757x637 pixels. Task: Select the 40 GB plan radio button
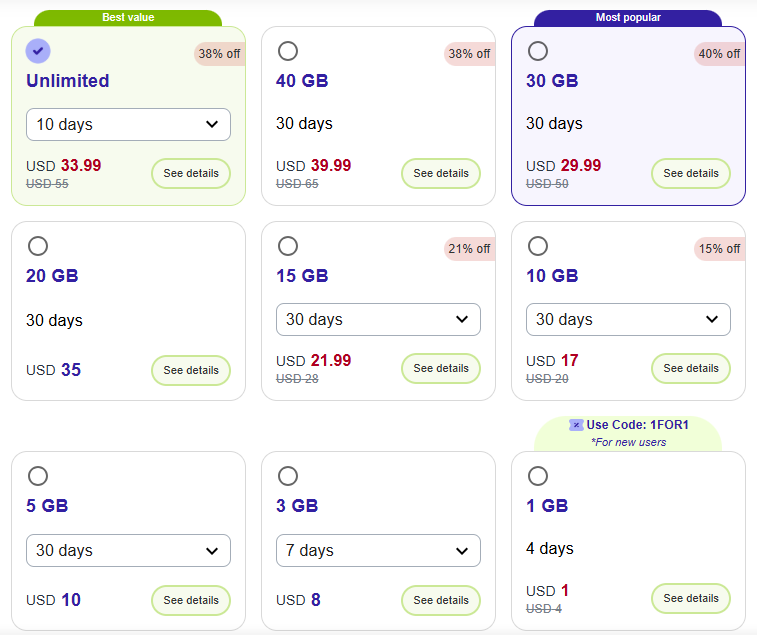(x=288, y=51)
